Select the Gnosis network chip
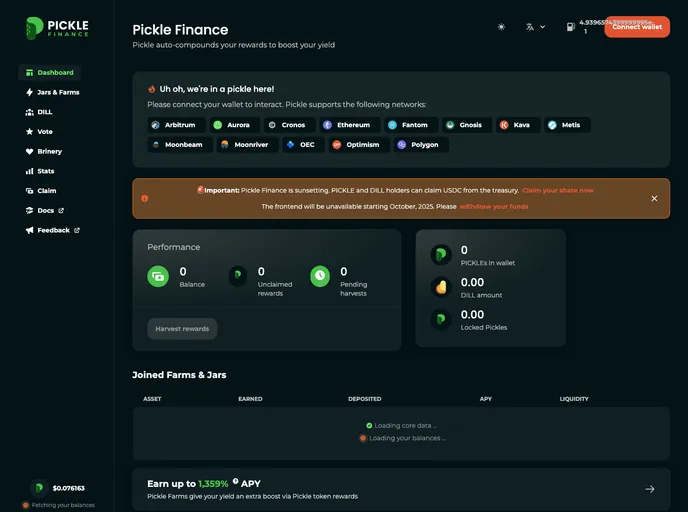Screen dimensions: 688x512 click(x=467, y=125)
